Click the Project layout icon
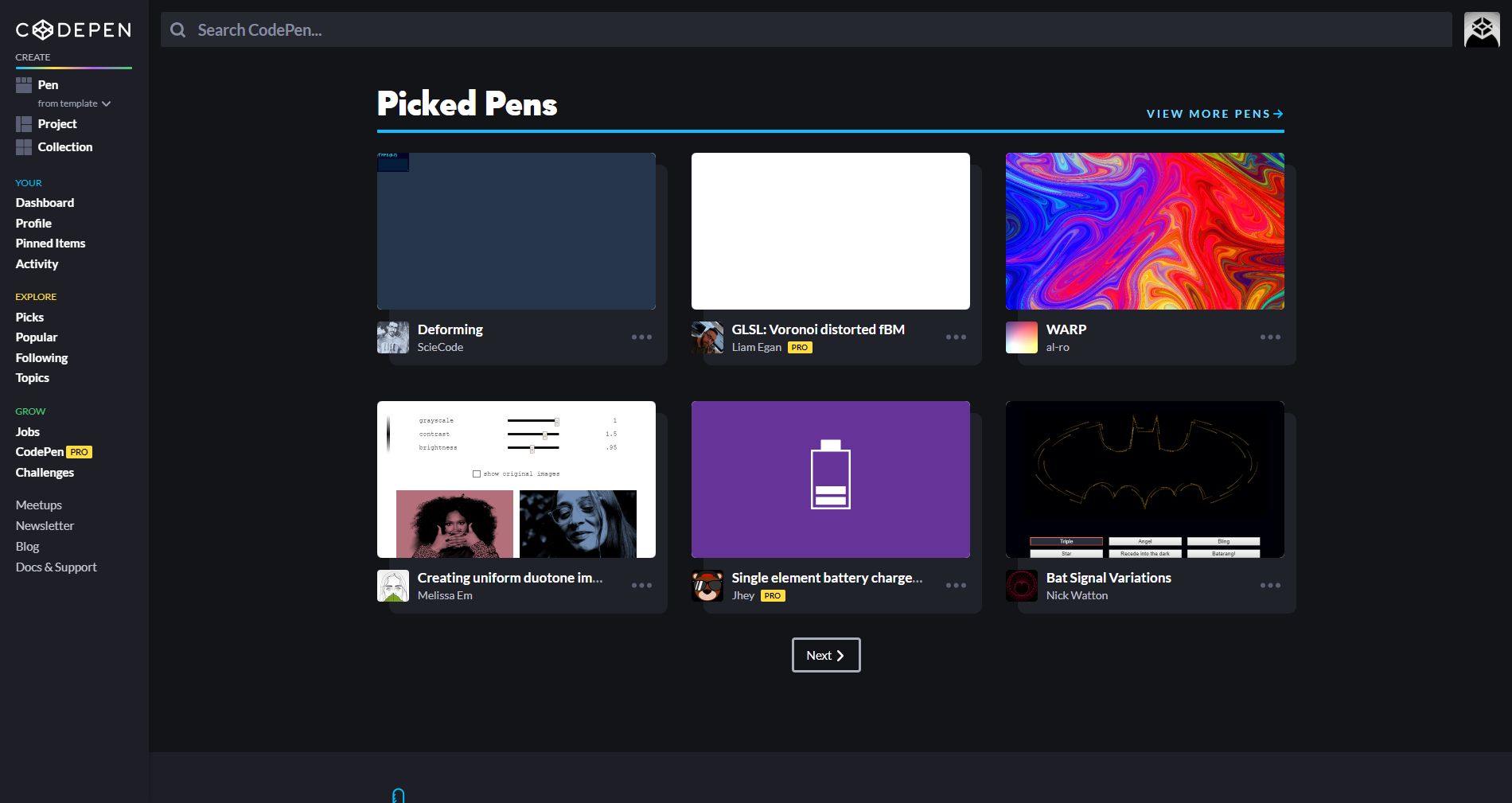 24,124
